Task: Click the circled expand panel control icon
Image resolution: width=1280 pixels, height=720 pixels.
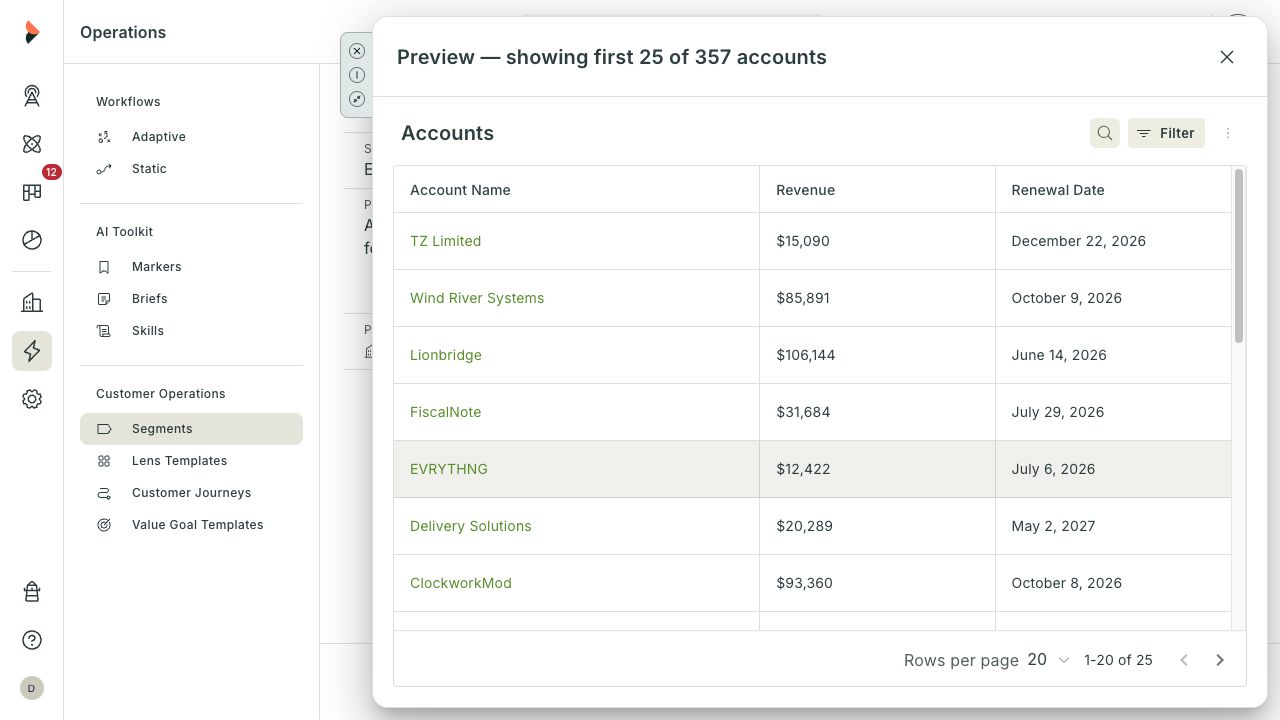Action: 357,99
